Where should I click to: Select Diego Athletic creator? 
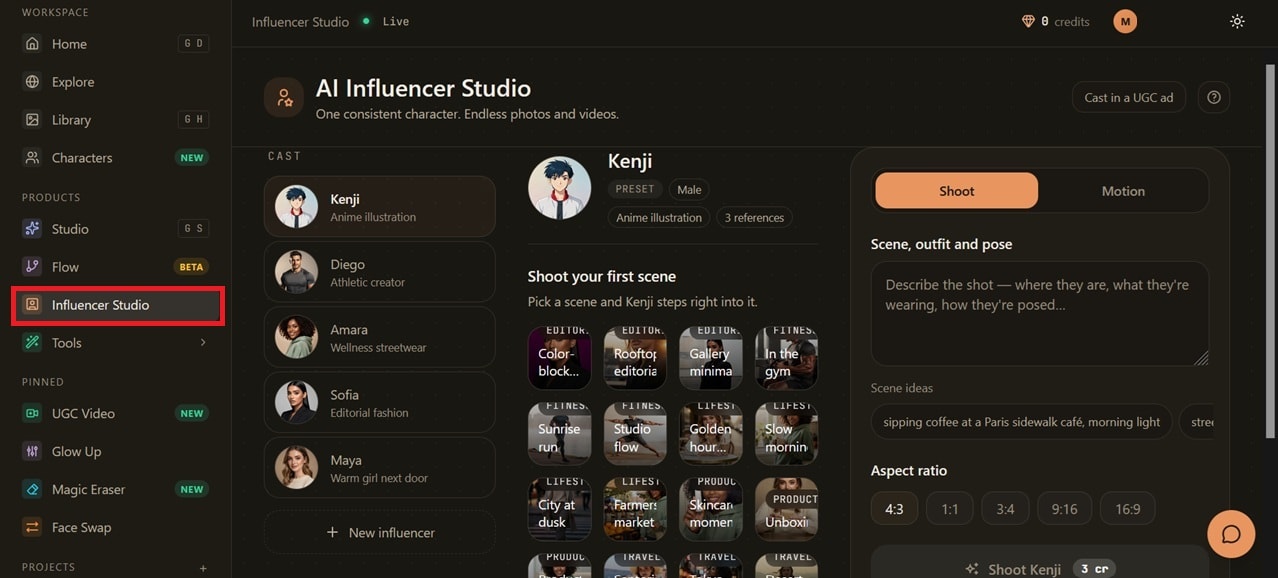(379, 272)
